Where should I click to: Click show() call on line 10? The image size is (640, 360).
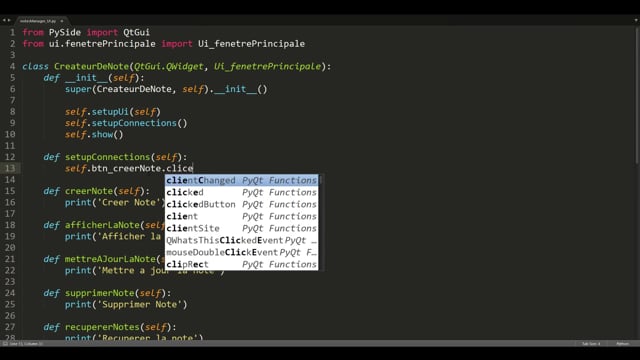(x=107, y=134)
